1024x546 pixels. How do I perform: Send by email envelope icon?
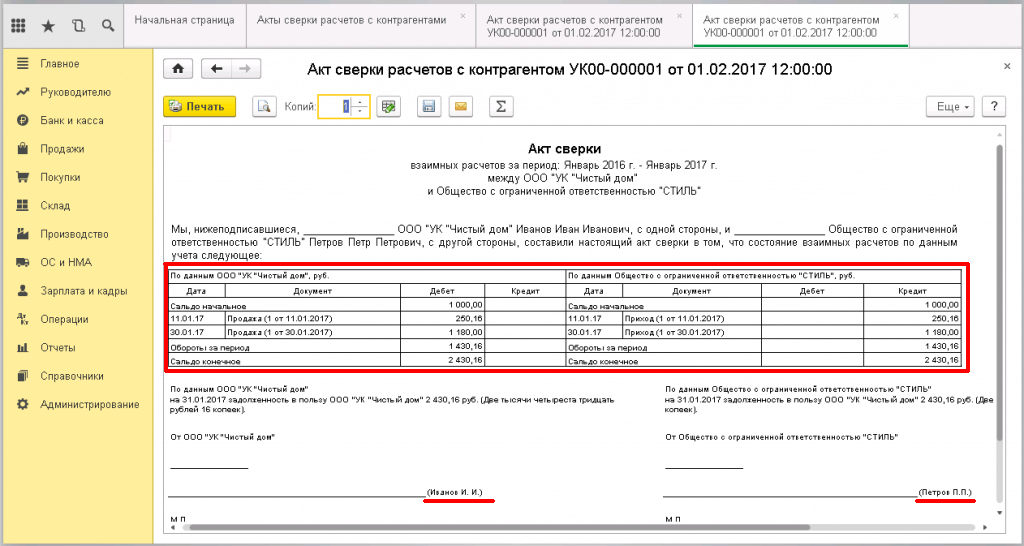point(461,106)
